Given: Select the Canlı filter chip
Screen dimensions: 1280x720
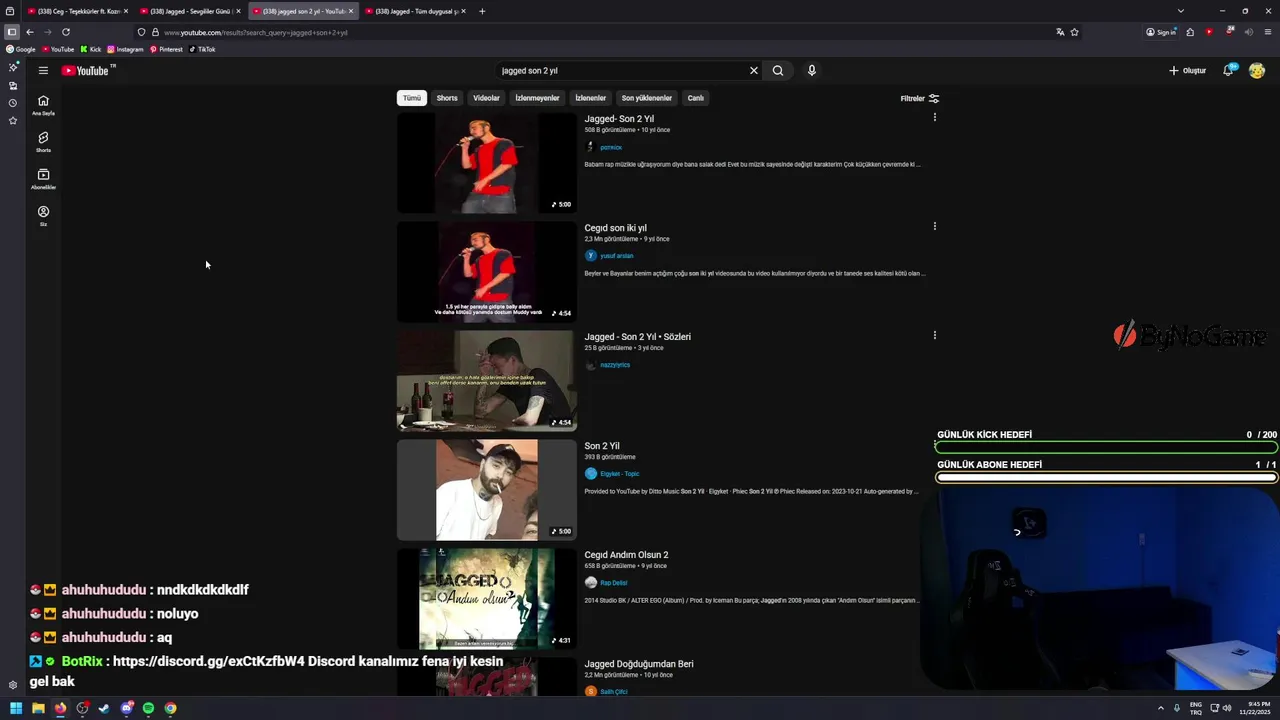Looking at the screenshot, I should tap(696, 98).
